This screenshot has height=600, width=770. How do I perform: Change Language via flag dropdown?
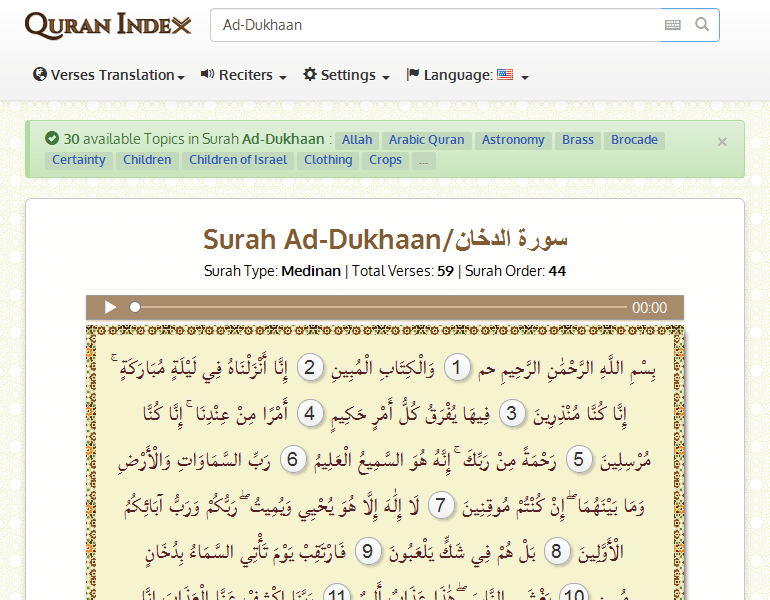click(467, 75)
